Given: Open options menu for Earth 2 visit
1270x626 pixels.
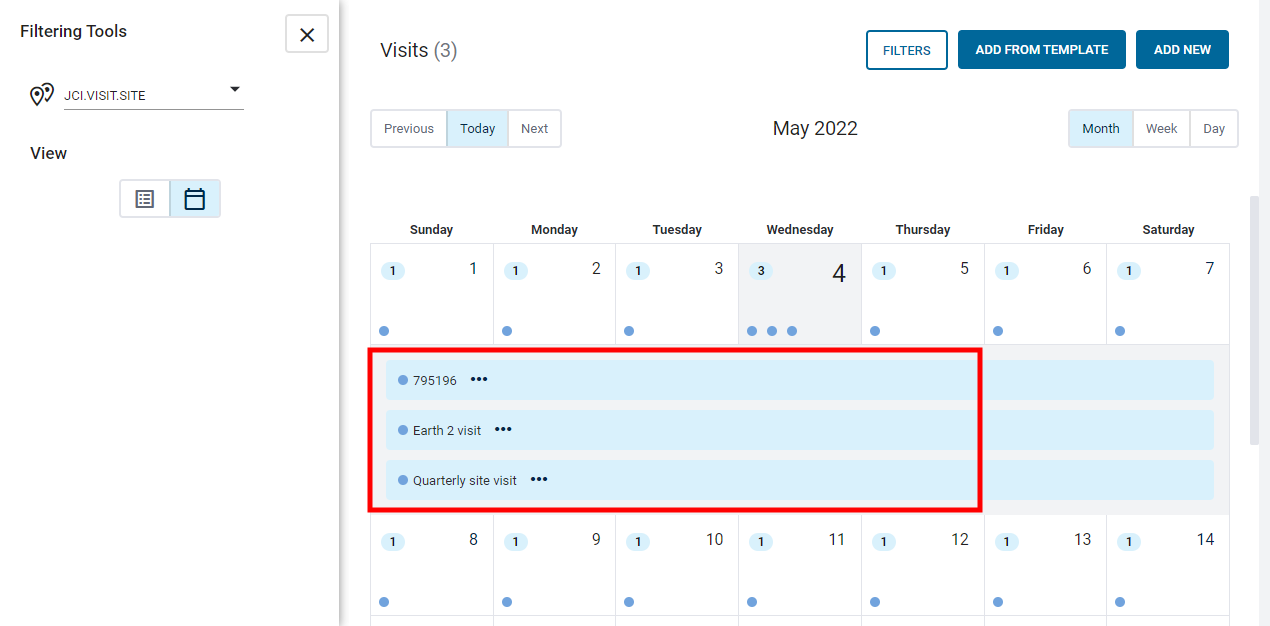Looking at the screenshot, I should coord(503,430).
